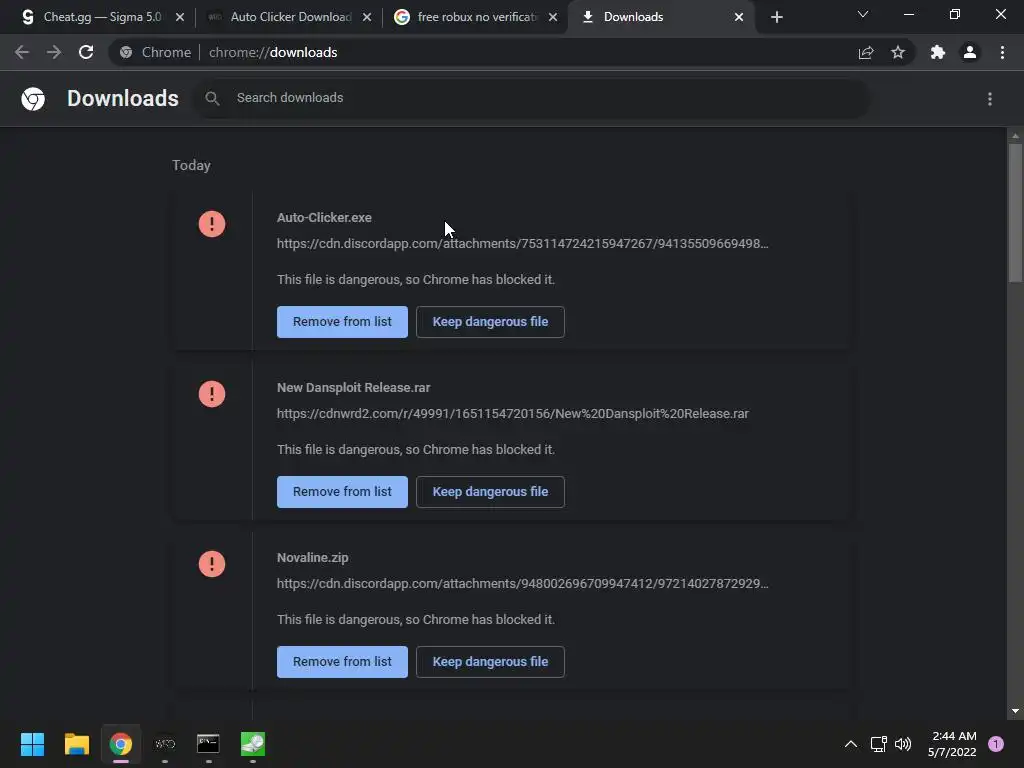Click the Novaline.zip file name

[312, 558]
